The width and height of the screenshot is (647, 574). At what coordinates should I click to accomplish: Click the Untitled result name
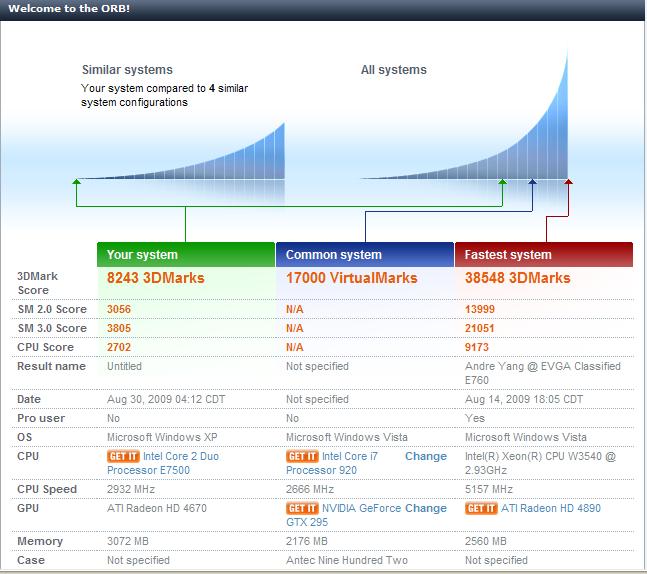point(124,366)
